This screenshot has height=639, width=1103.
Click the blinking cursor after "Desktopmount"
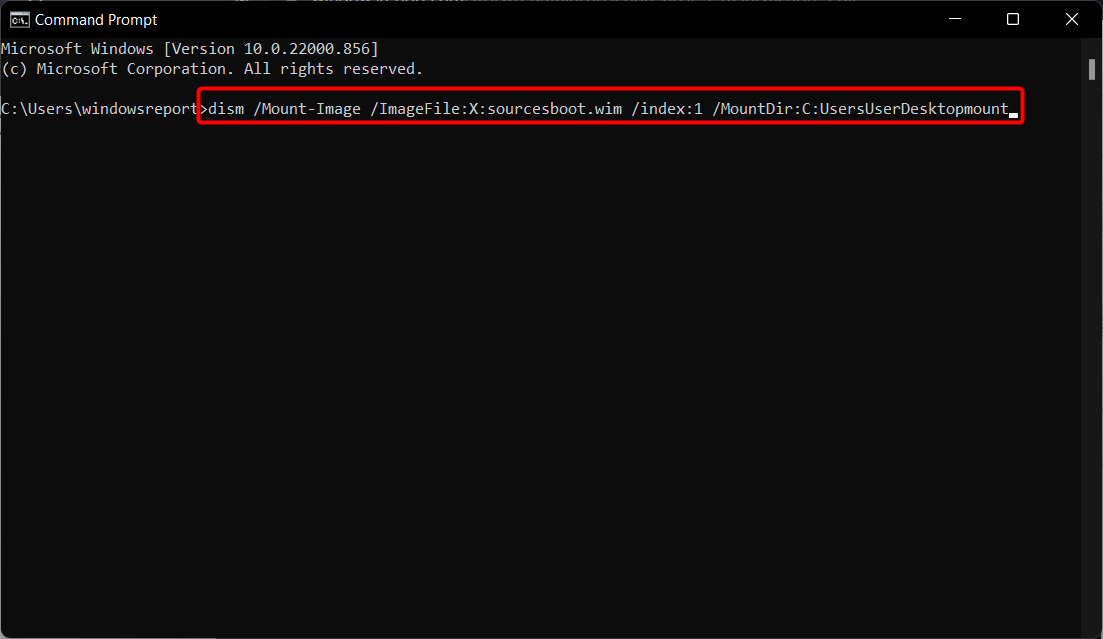coord(1014,115)
